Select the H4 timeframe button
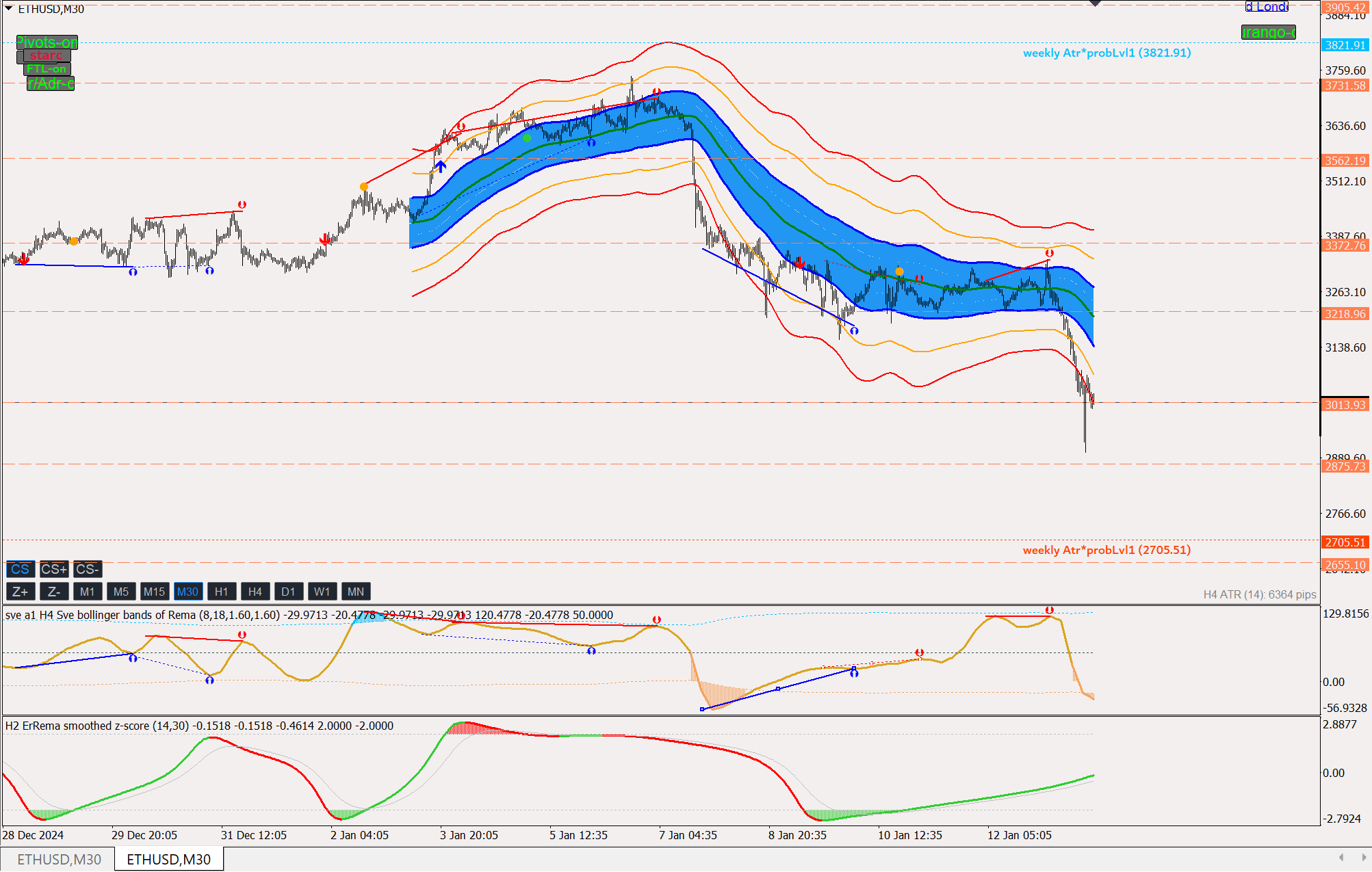The image size is (1372, 872). pyautogui.click(x=255, y=592)
